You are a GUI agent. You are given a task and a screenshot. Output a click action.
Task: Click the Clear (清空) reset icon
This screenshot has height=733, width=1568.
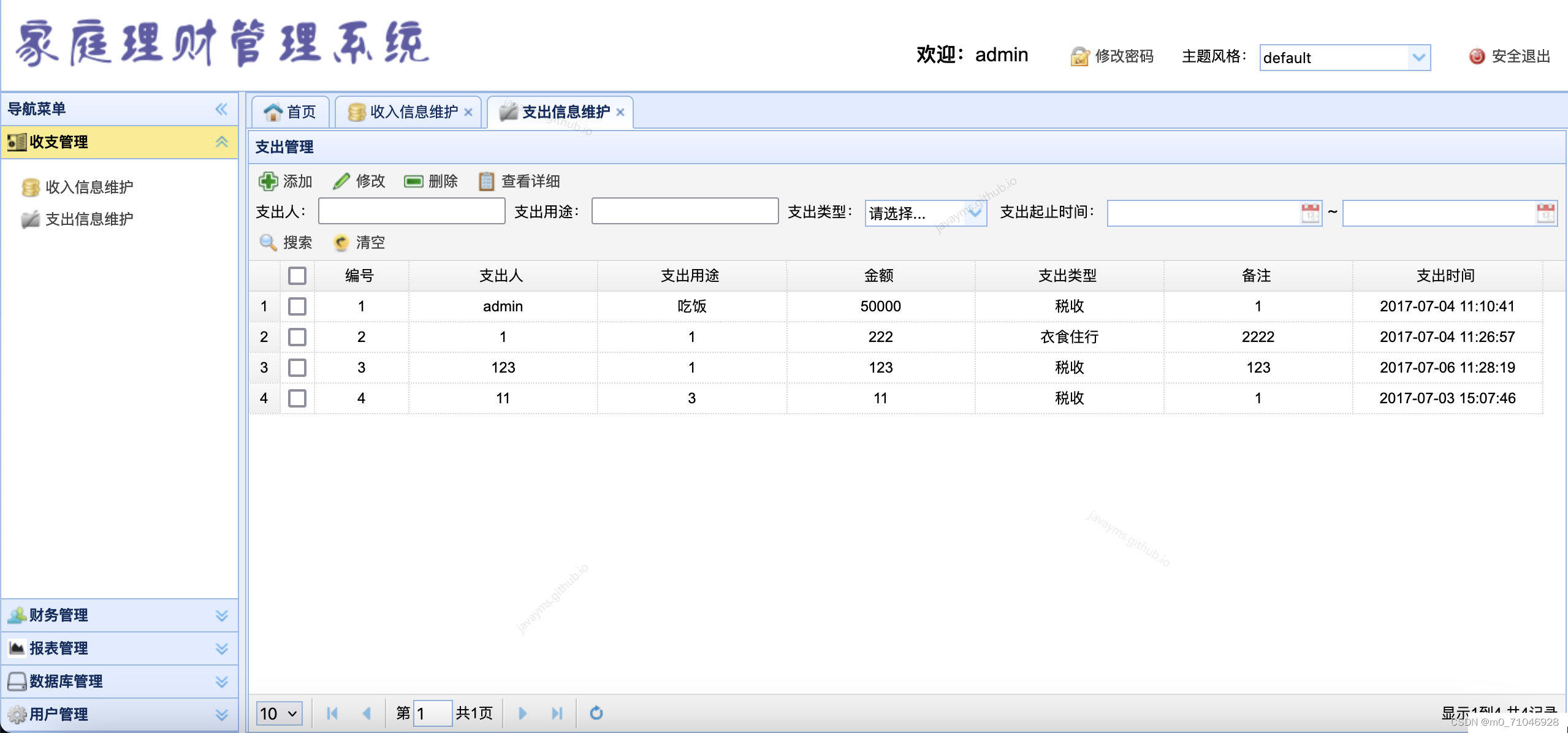[341, 243]
